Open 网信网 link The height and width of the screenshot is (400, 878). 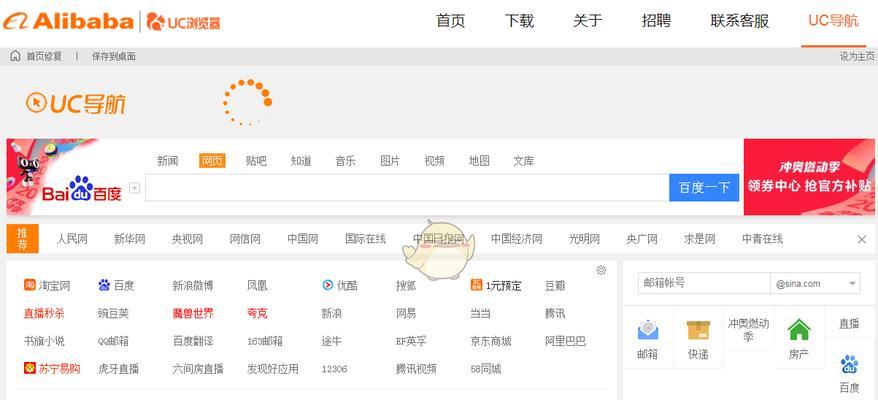(x=245, y=239)
